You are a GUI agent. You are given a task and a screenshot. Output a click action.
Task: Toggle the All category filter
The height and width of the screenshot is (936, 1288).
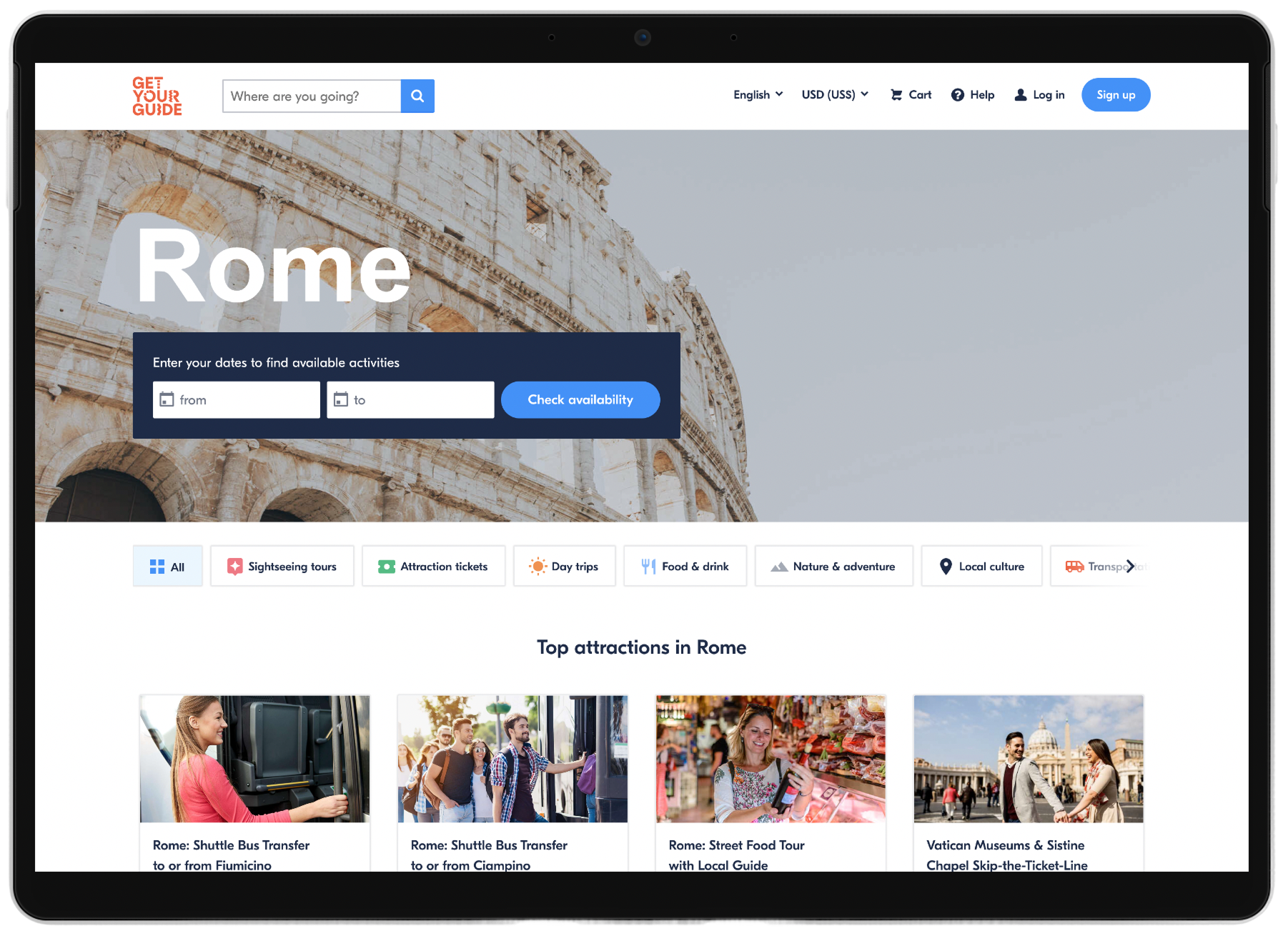(x=167, y=565)
